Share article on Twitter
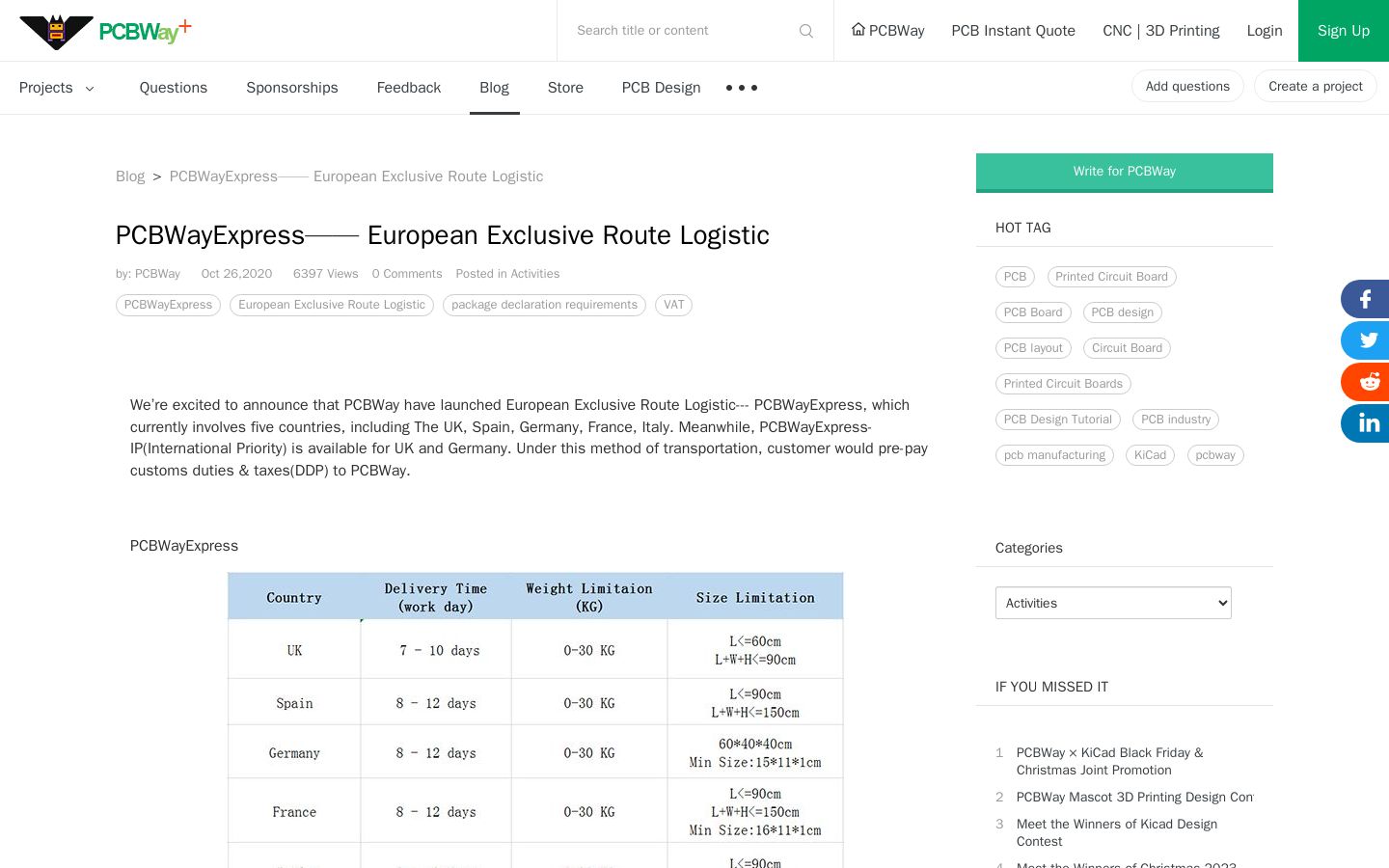The height and width of the screenshot is (868, 1389). tap(1365, 340)
